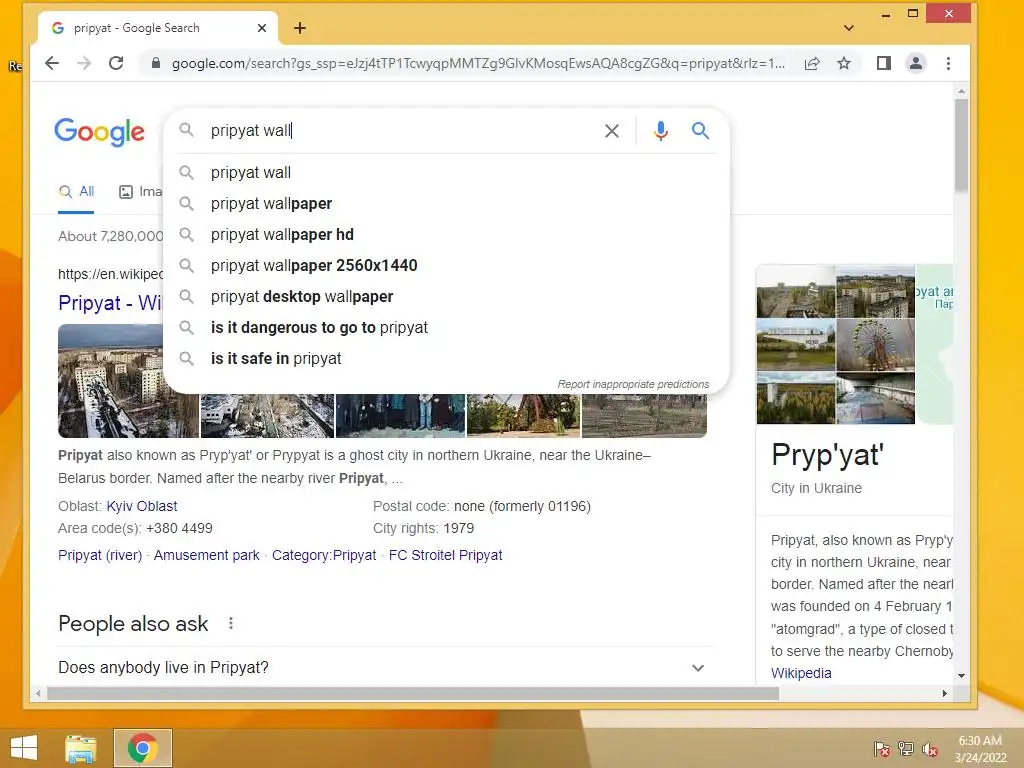Image resolution: width=1024 pixels, height=768 pixels.
Task: Select the 'pripyat desktop wallpaper' suggestion
Action: [x=447, y=296]
